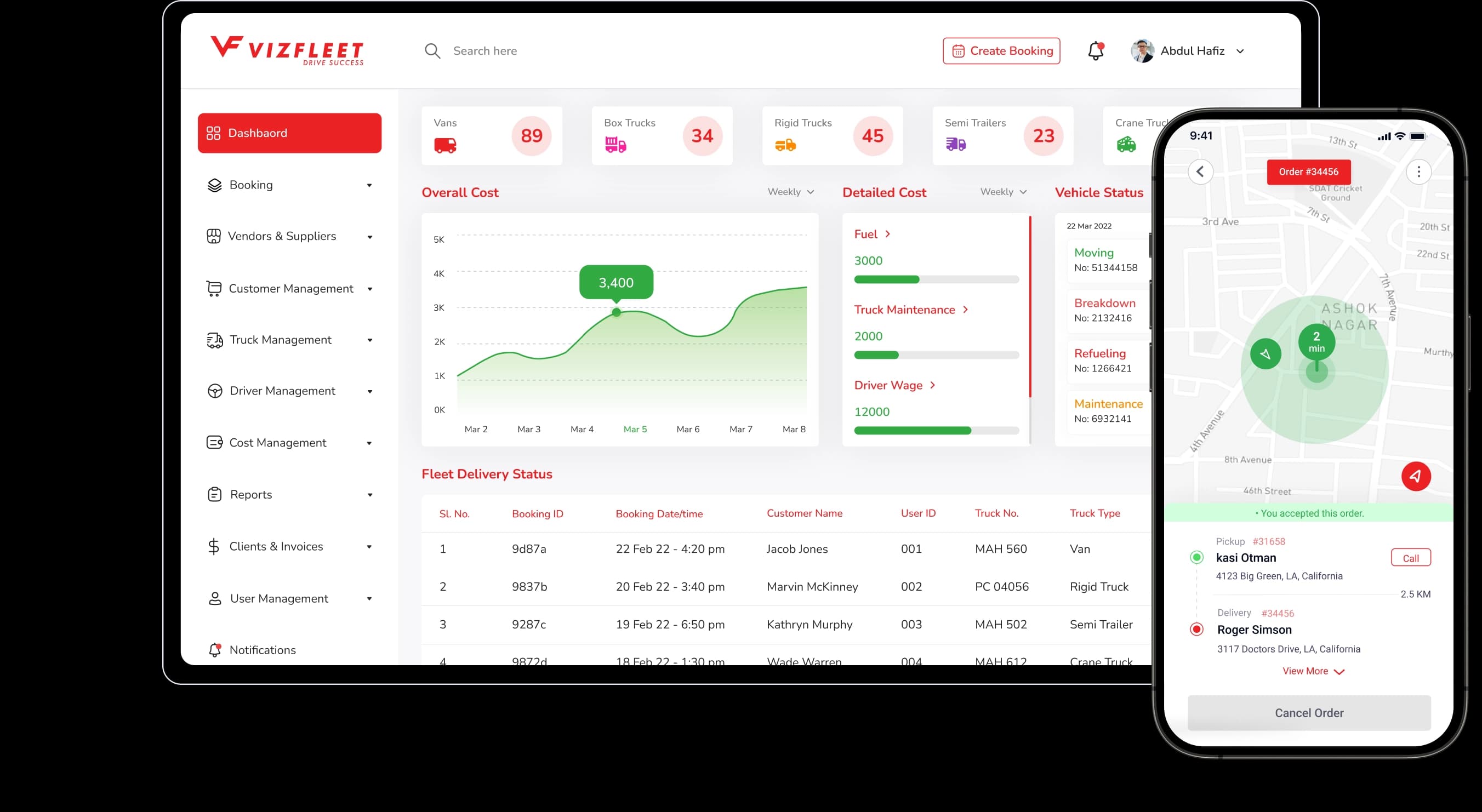
Task: Click the Create Booking button
Action: (1001, 50)
